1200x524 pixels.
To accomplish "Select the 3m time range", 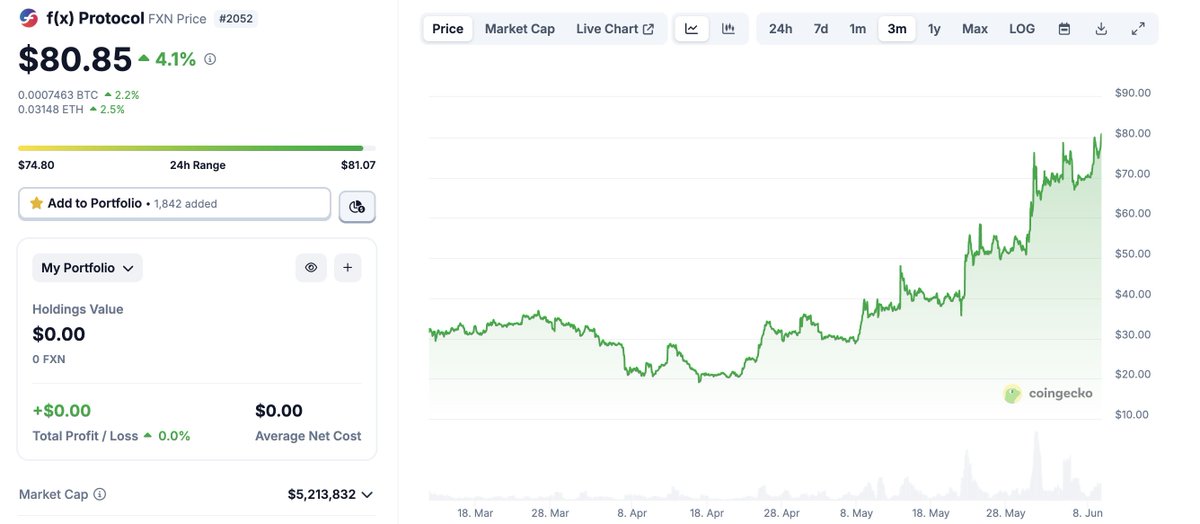I will pyautogui.click(x=897, y=29).
